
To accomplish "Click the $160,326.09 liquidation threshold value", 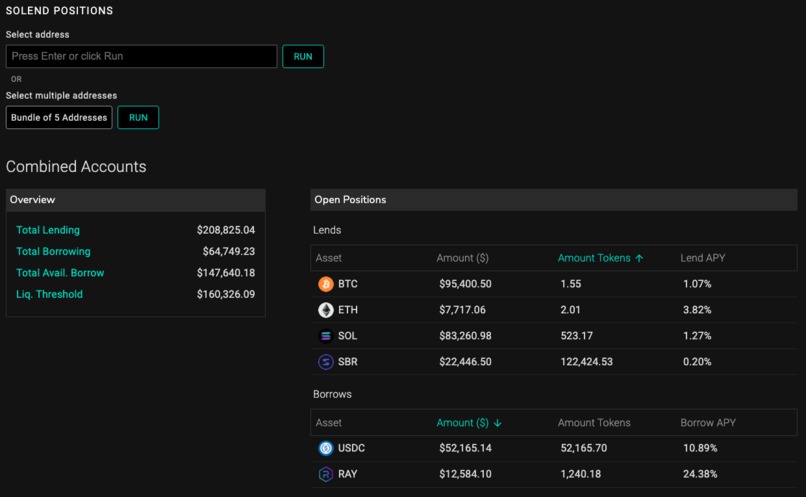I will pos(226,294).
